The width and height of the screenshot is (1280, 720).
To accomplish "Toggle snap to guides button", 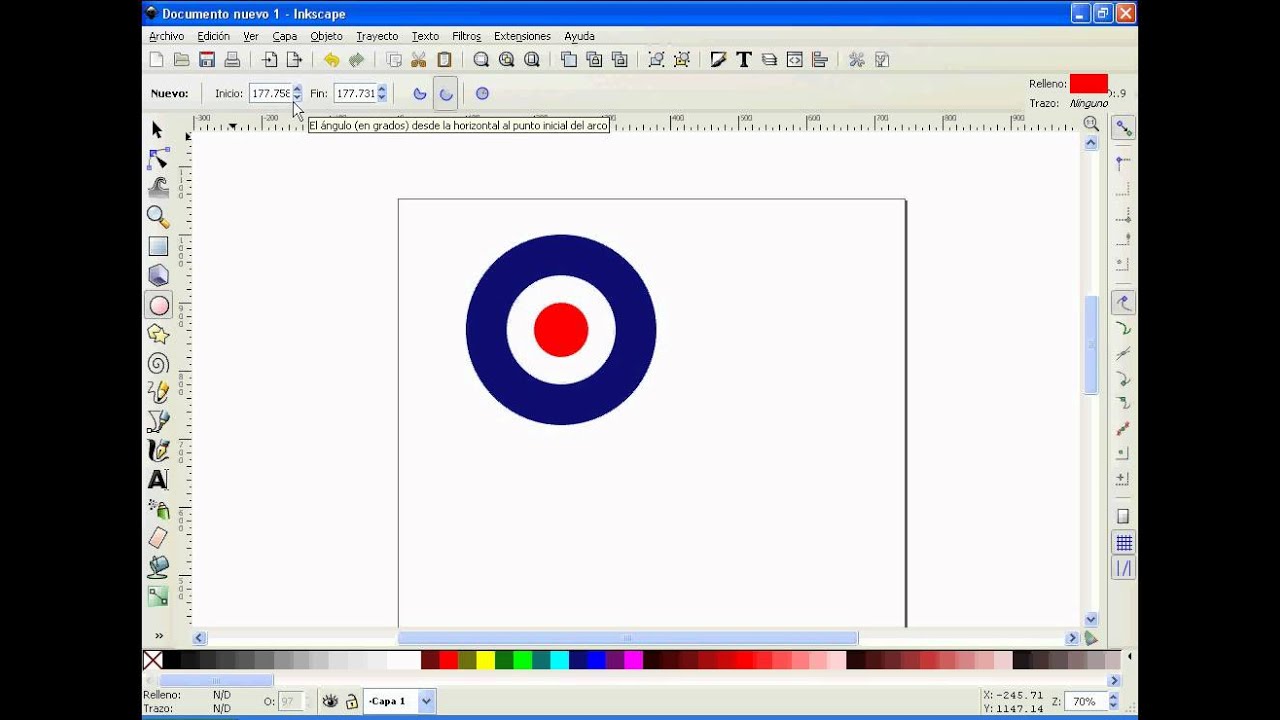I will coord(1123,569).
